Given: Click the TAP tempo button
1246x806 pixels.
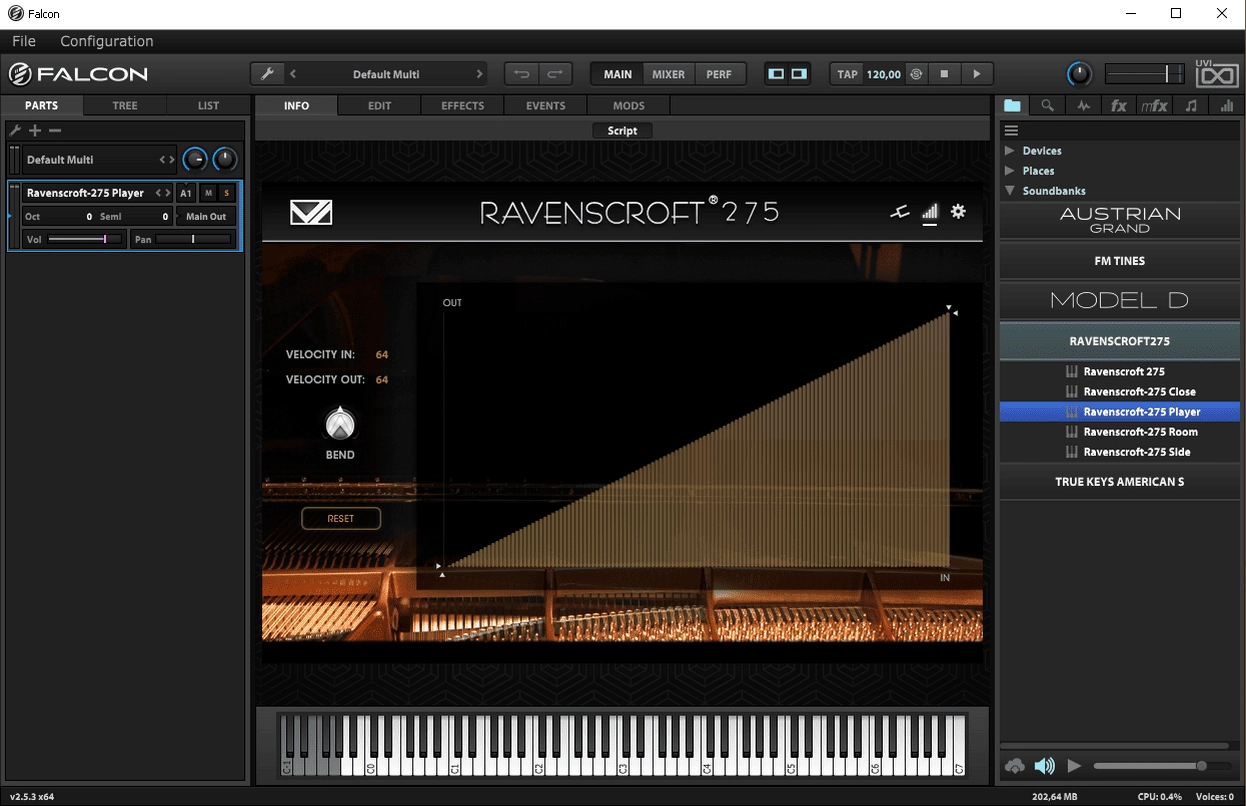Looking at the screenshot, I should 847,74.
